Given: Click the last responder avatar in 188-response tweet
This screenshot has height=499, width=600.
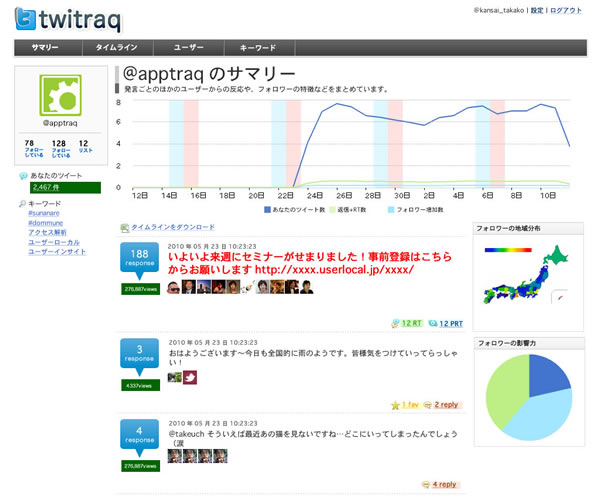Looking at the screenshot, I should click(x=307, y=287).
